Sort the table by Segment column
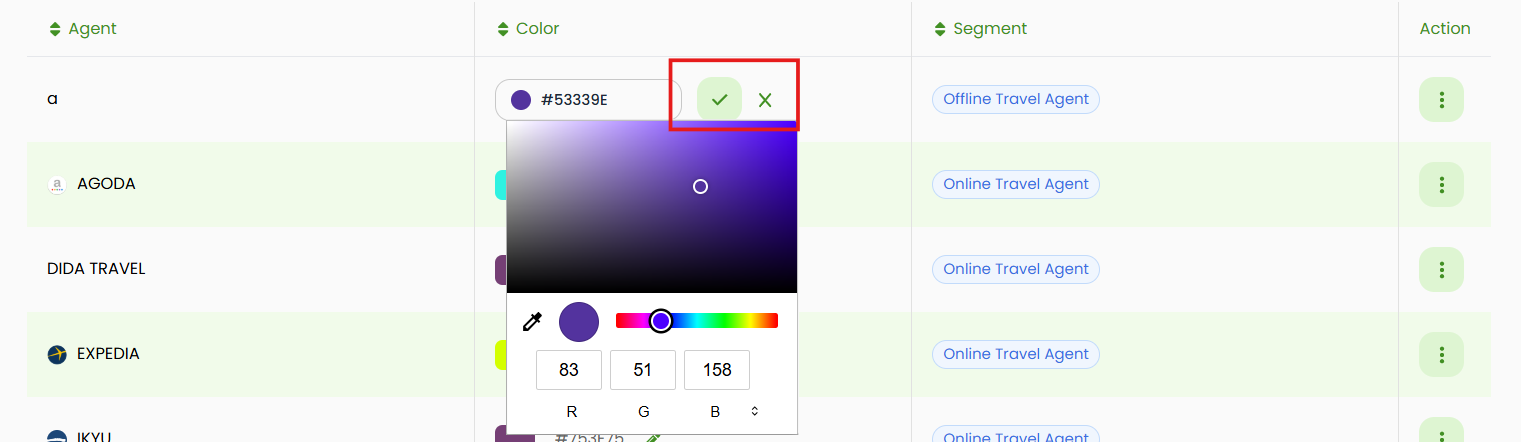 [x=939, y=29]
